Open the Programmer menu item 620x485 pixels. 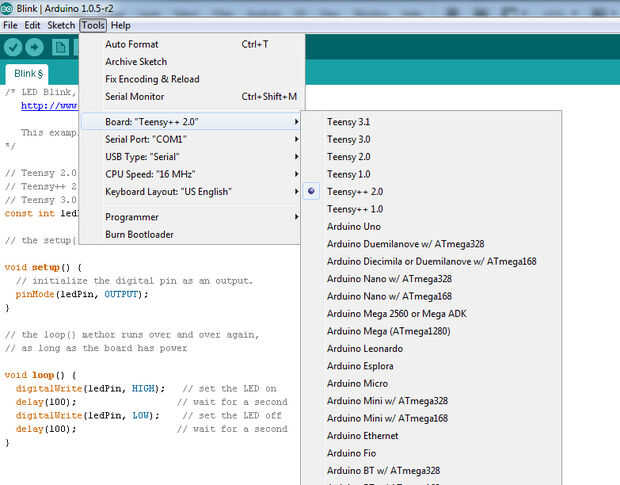tap(191, 217)
